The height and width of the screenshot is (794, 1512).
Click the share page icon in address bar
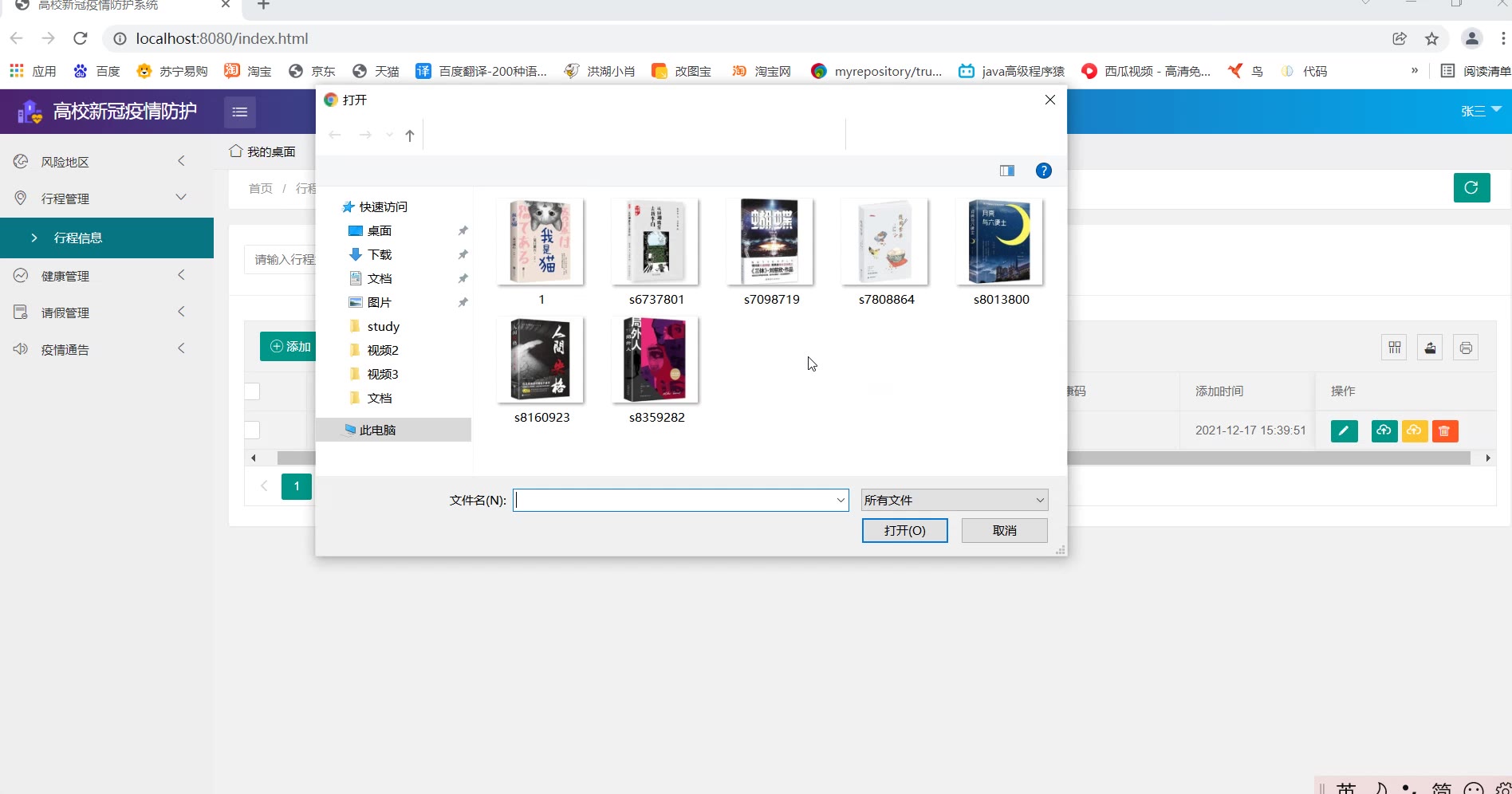coord(1400,38)
